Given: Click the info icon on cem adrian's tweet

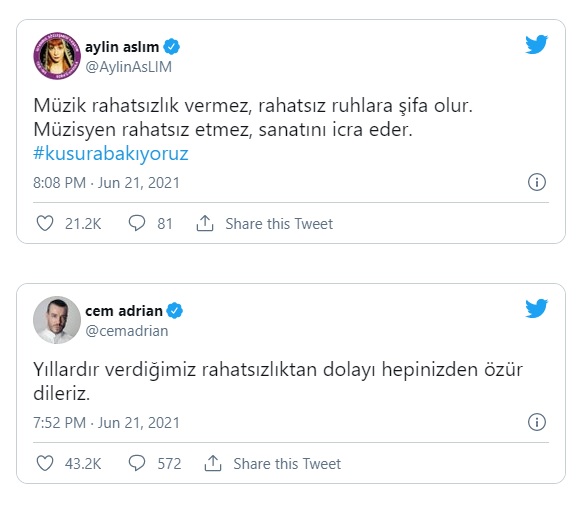Looking at the screenshot, I should pos(537,422).
